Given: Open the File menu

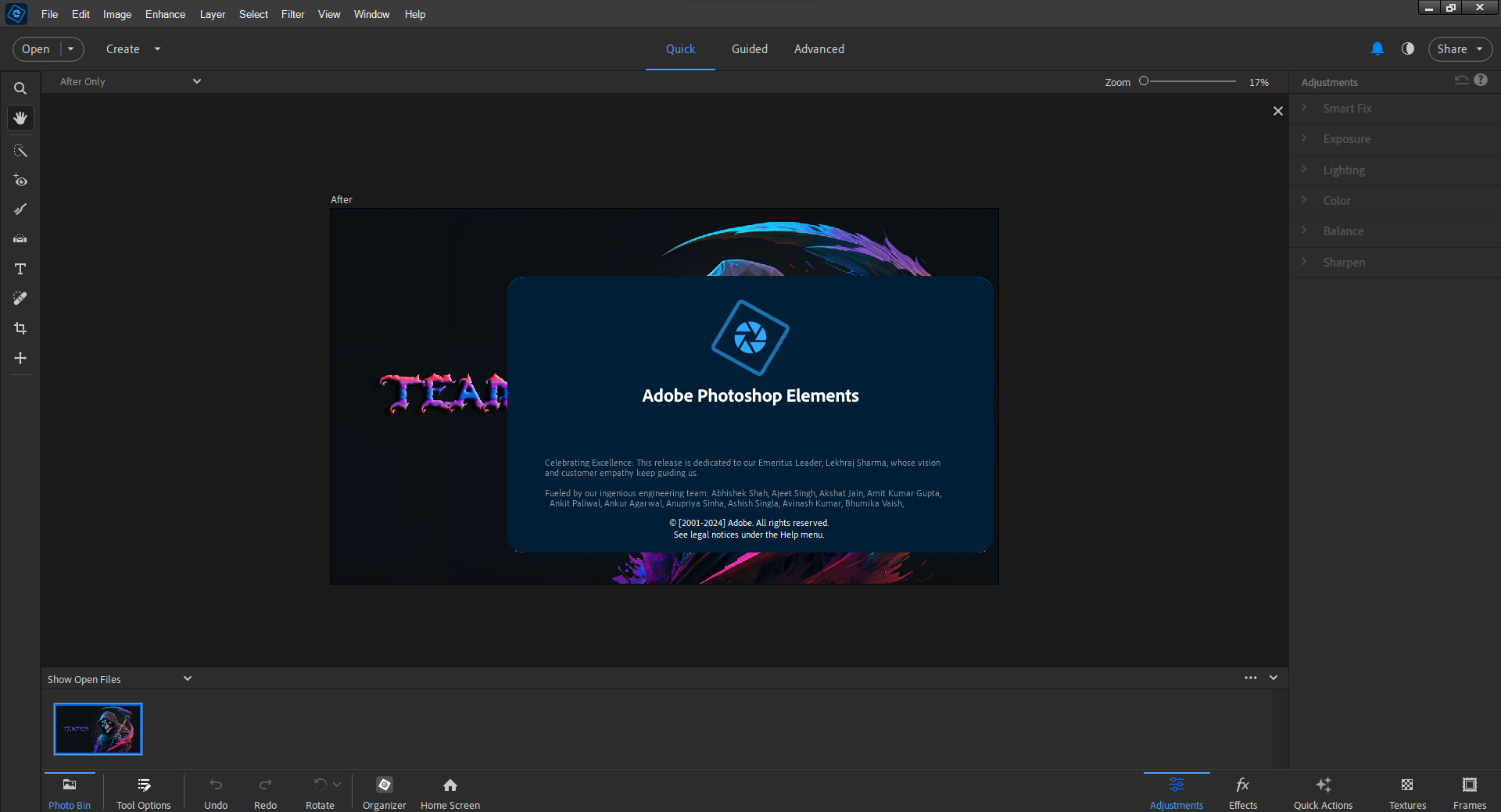Looking at the screenshot, I should pos(49,14).
